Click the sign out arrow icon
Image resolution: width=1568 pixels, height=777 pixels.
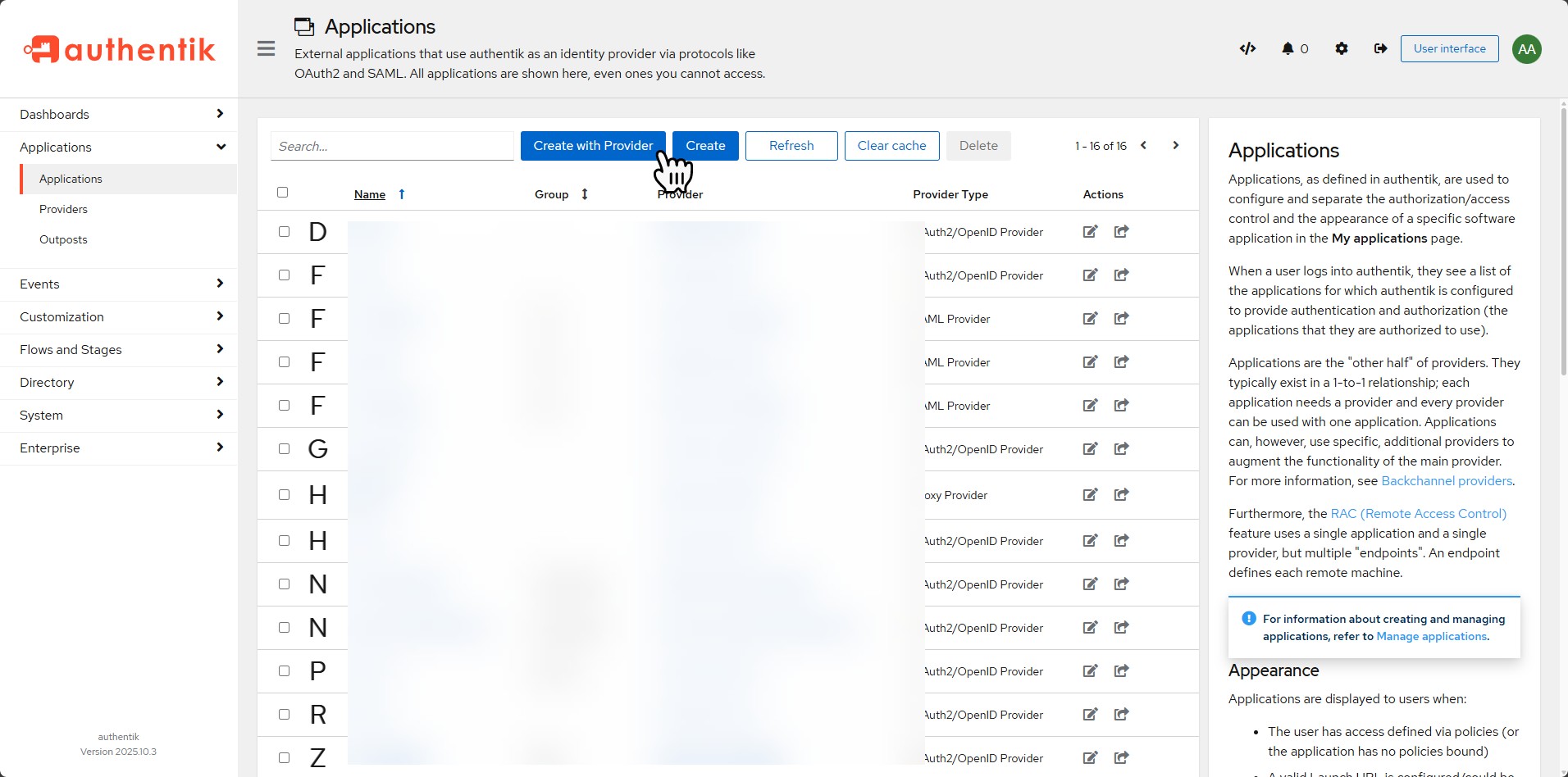click(x=1381, y=48)
